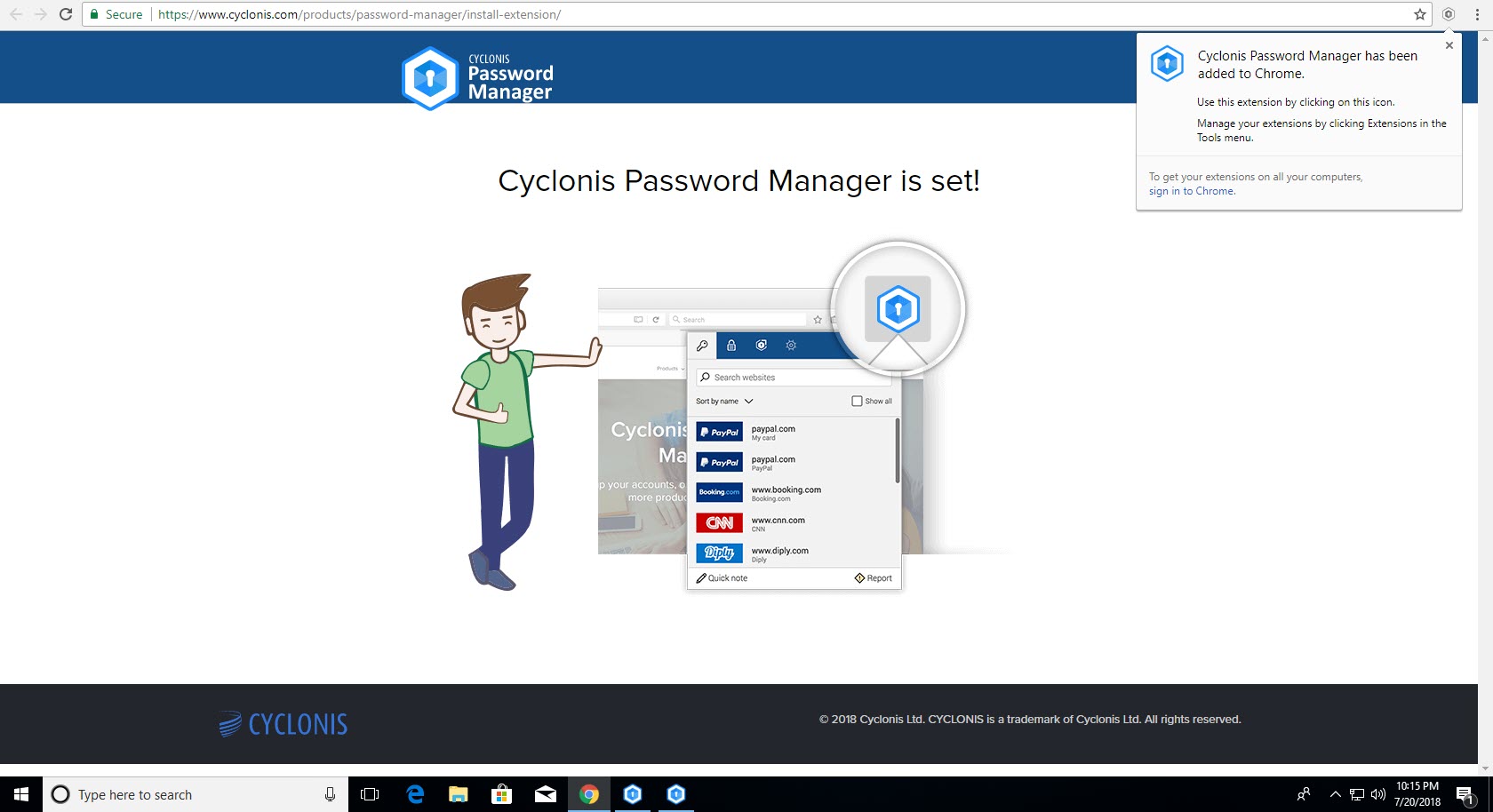Click 'Cyclonis Password Manager is set!' heading
The height and width of the screenshot is (812, 1493).
[739, 180]
